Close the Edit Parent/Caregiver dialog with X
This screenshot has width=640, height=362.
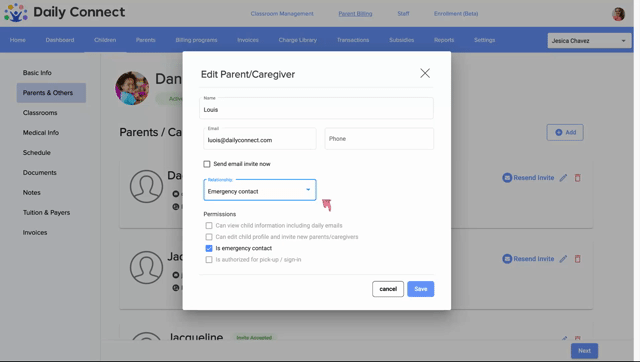(425, 73)
